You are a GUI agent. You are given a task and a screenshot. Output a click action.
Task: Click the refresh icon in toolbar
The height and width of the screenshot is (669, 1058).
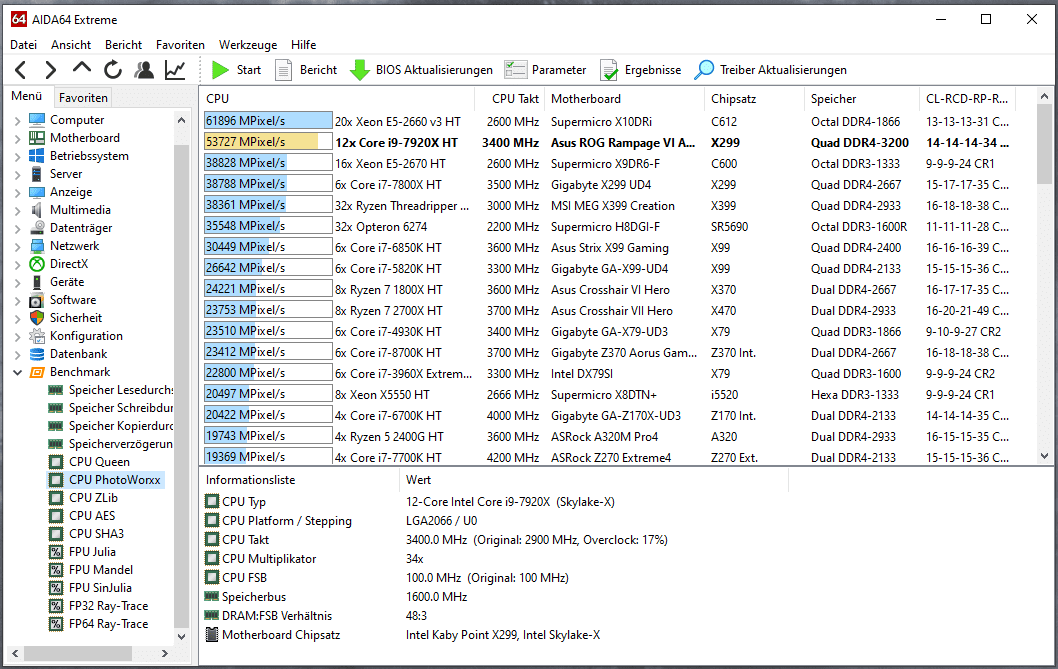tap(113, 70)
